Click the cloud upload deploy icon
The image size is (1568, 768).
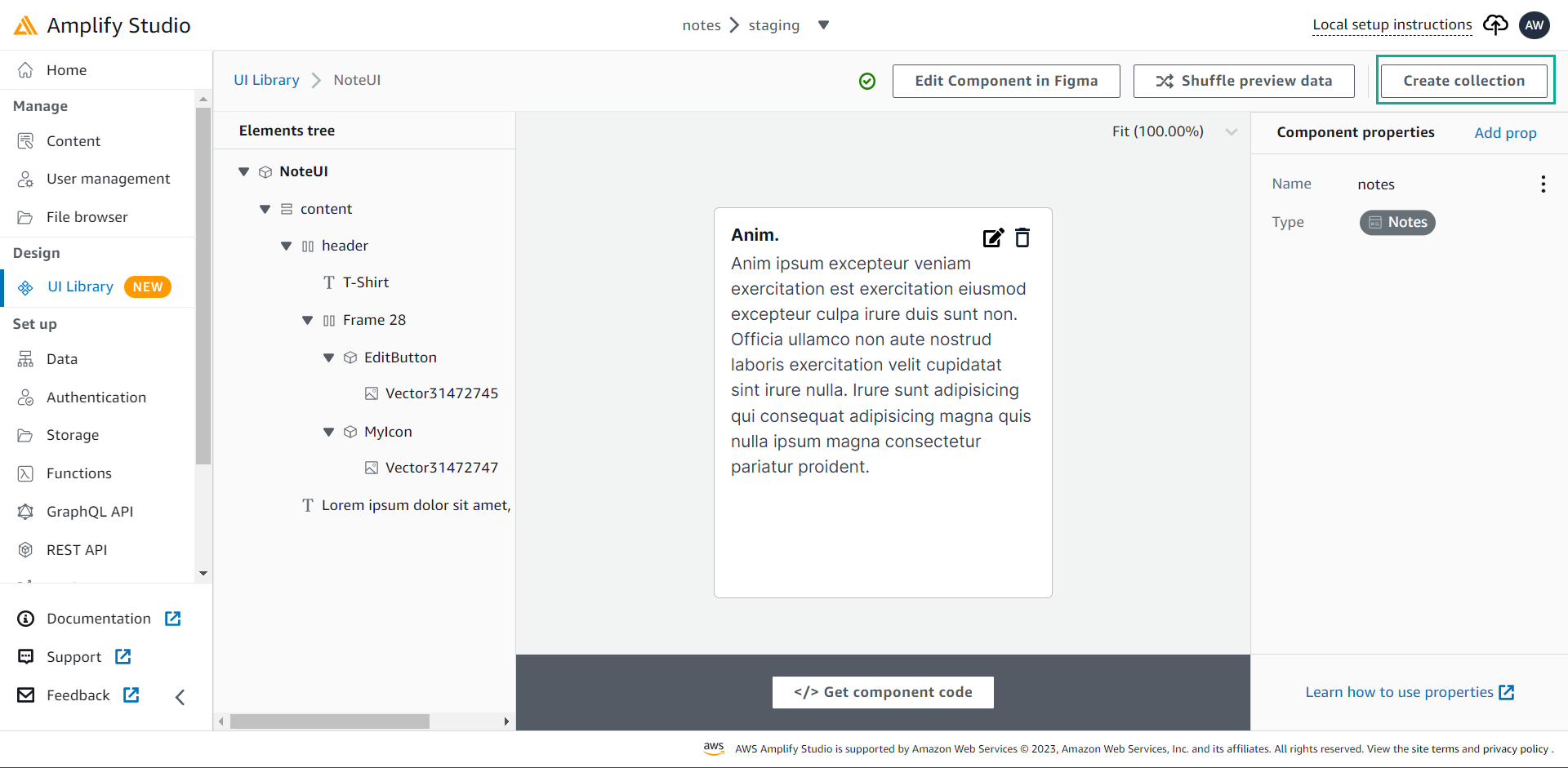(1495, 25)
